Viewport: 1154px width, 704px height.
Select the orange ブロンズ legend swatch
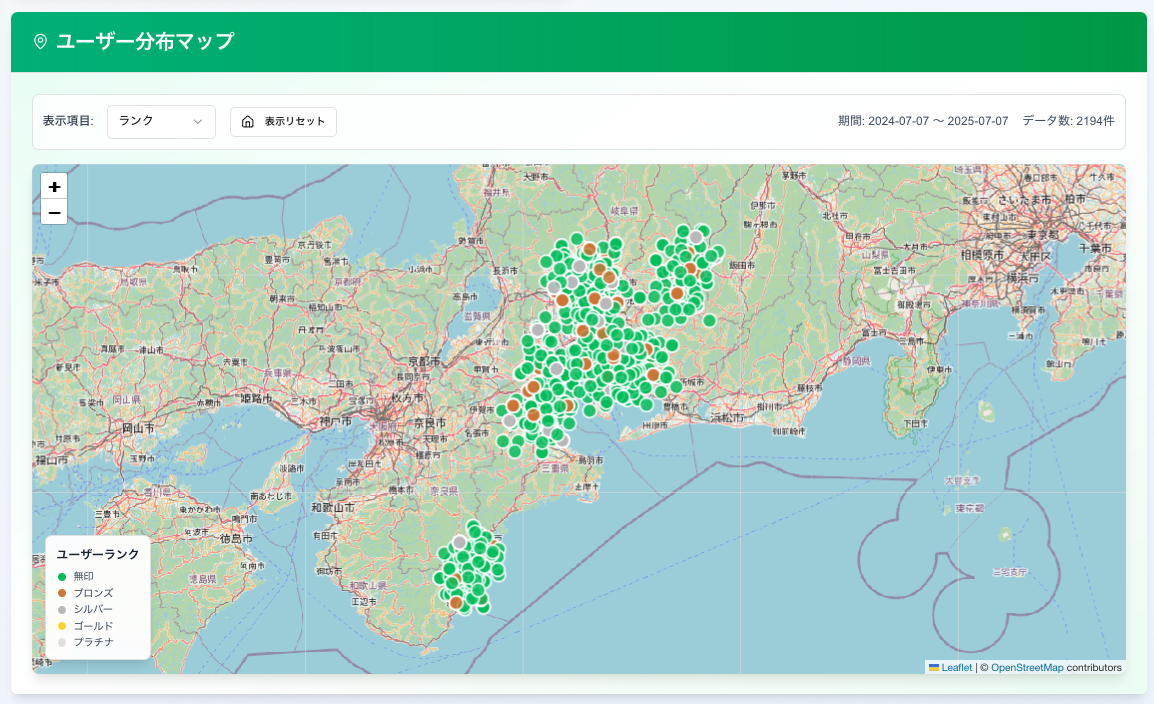pyautogui.click(x=62, y=593)
